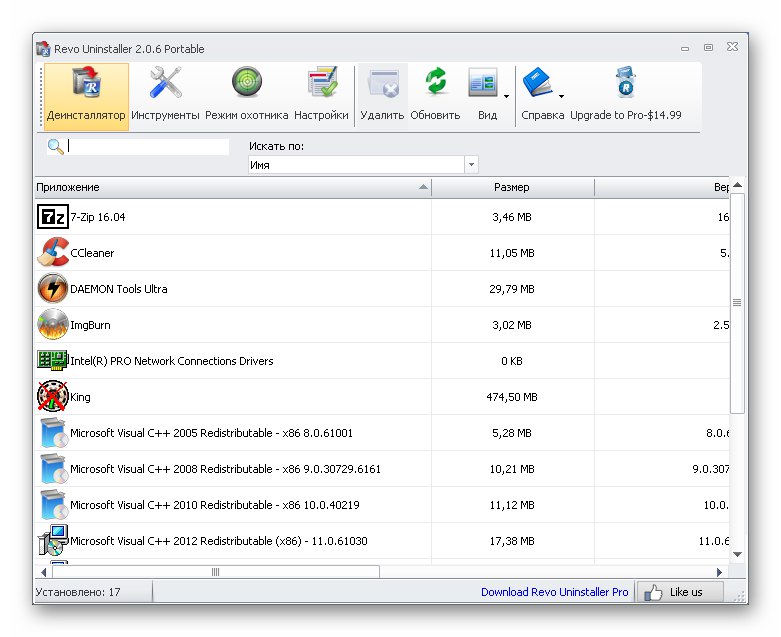Click horizontal scrollbar left arrow
This screenshot has width=781, height=637.
pyautogui.click(x=43, y=572)
